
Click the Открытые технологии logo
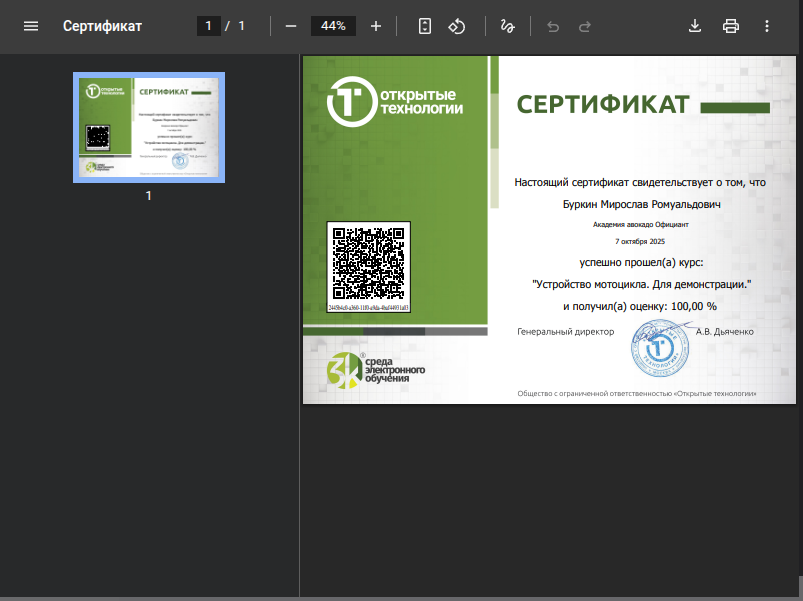[396, 101]
